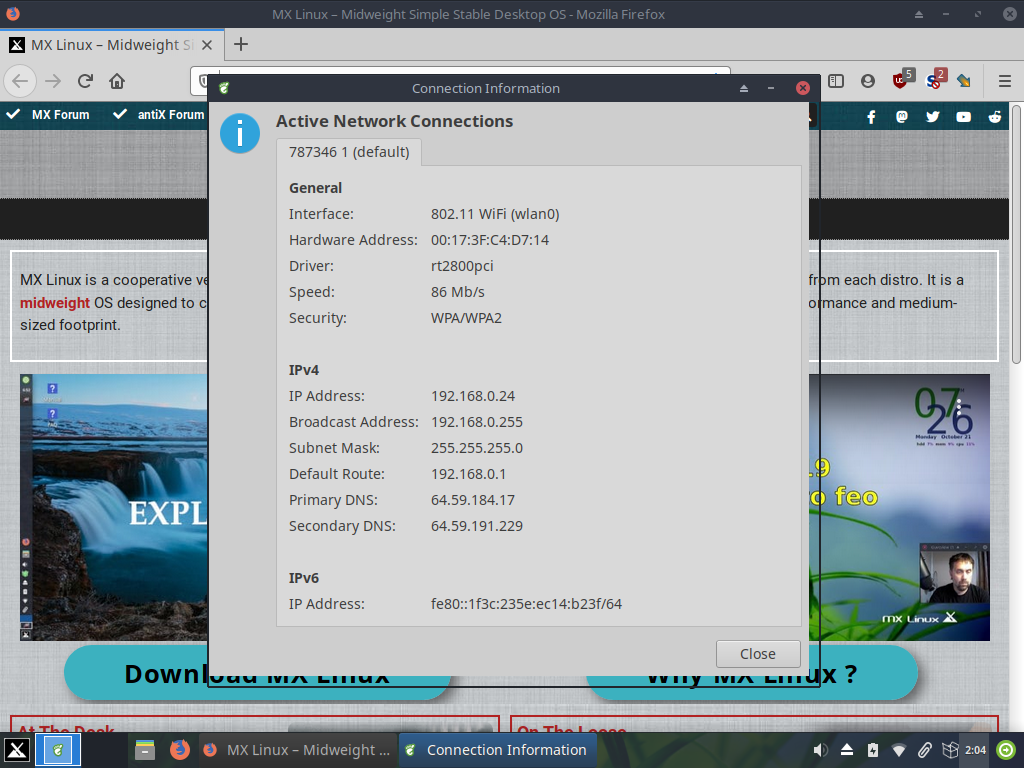Minimize the Connection Information dialog
Image resolution: width=1024 pixels, height=768 pixels.
click(771, 88)
